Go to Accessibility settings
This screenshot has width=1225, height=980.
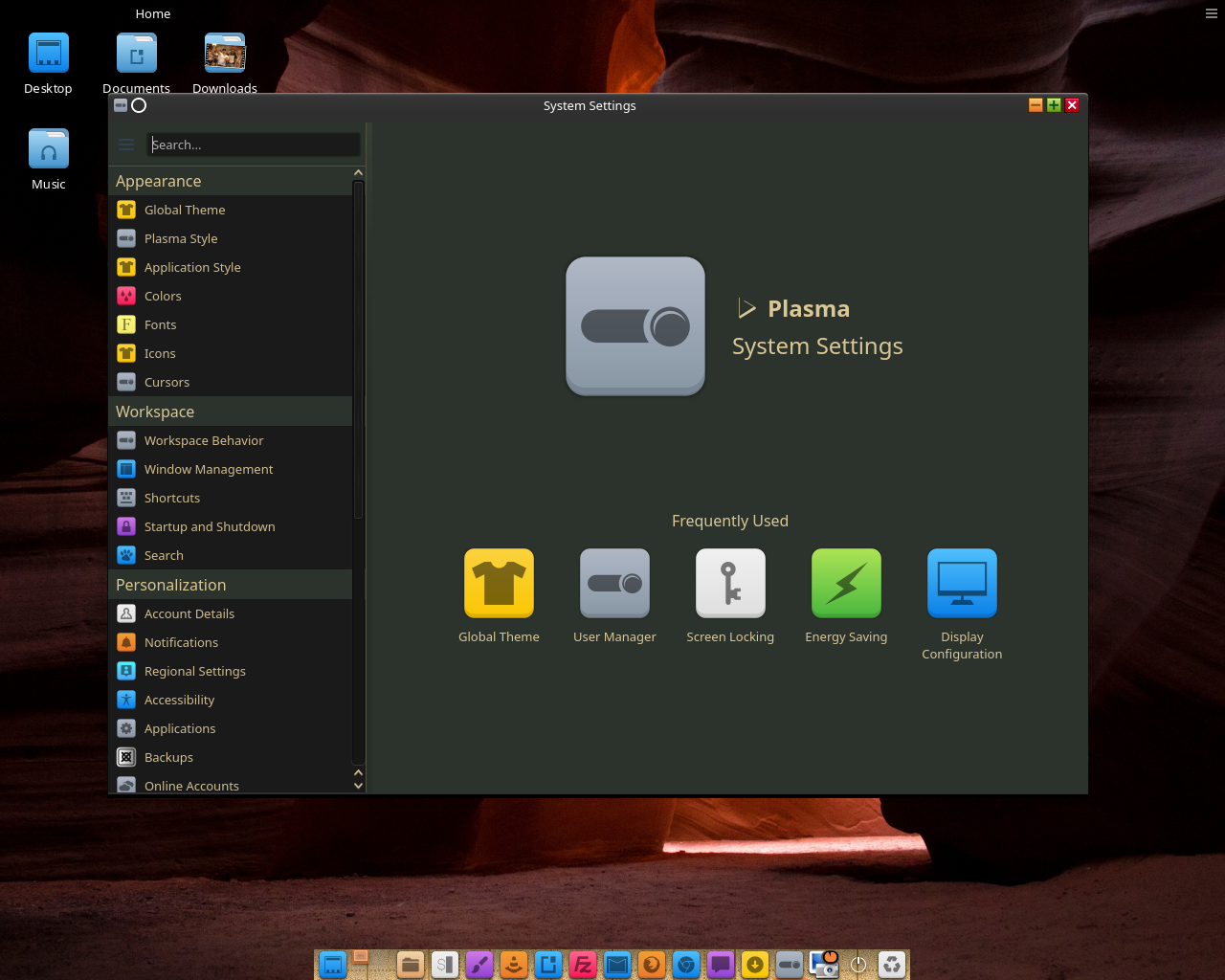231,700
